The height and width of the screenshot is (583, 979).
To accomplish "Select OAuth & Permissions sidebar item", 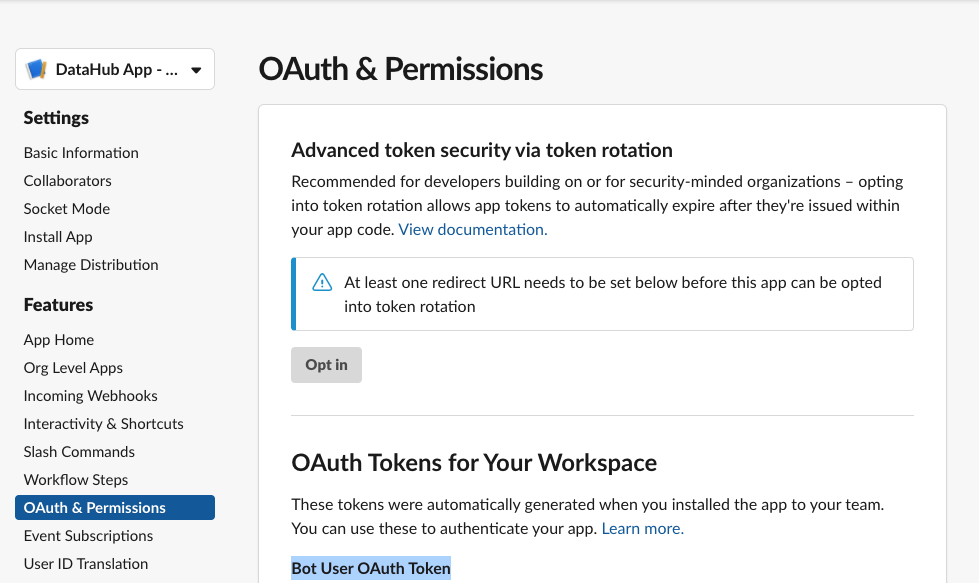I will (95, 508).
